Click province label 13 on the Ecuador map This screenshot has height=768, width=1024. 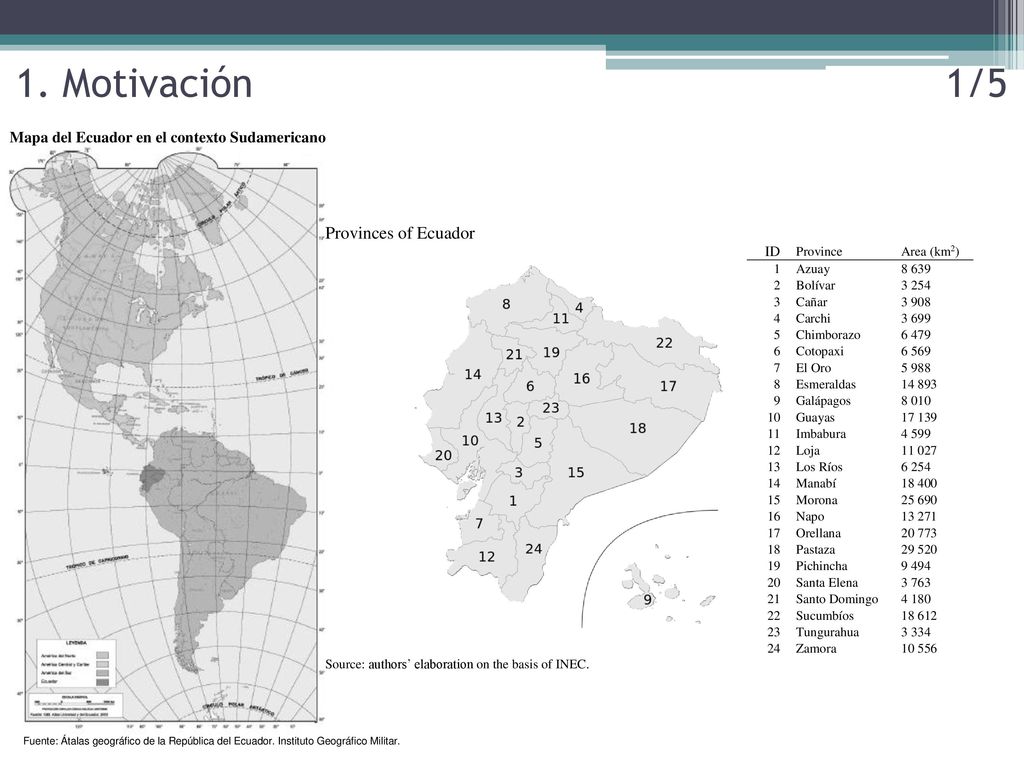click(x=494, y=418)
